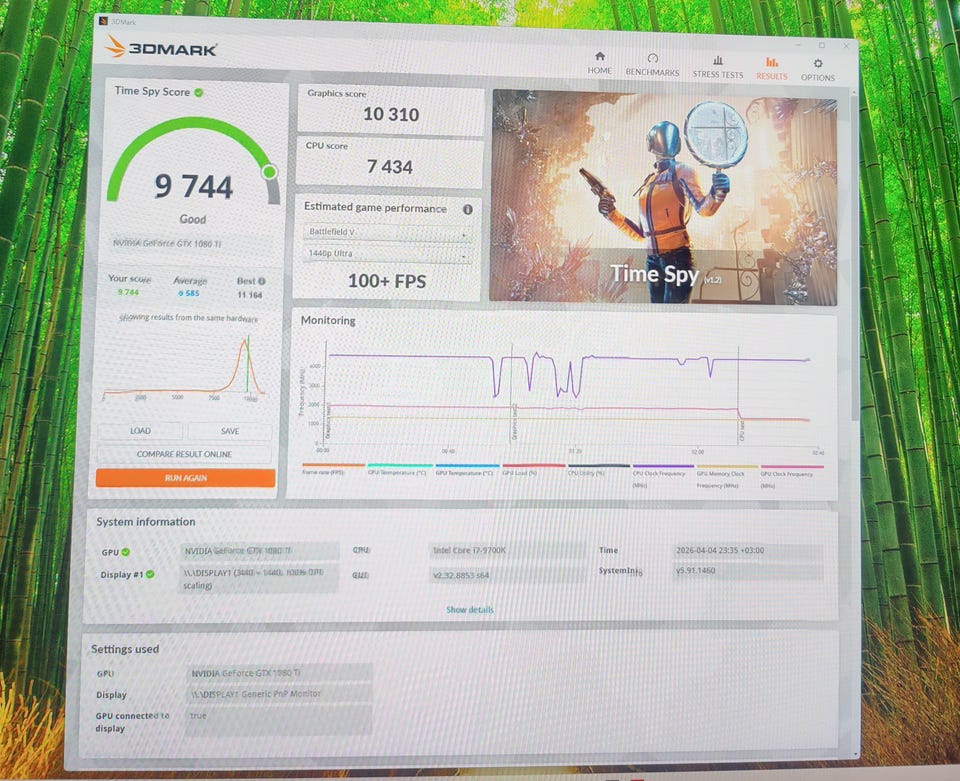The width and height of the screenshot is (960, 781).
Task: Click the Show details link
Action: [470, 610]
